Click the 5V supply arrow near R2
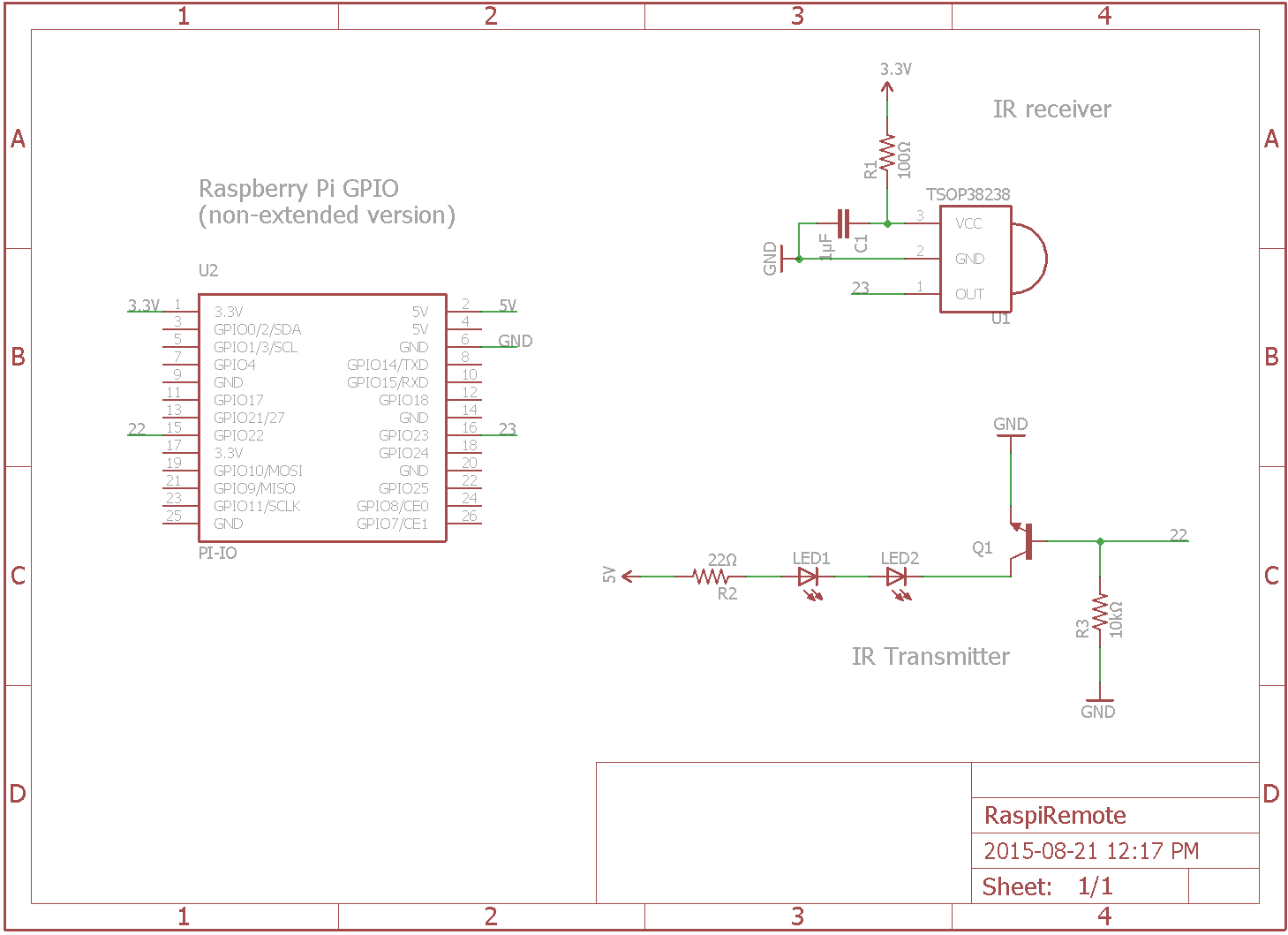This screenshot has height=935, width=1288. 628,577
